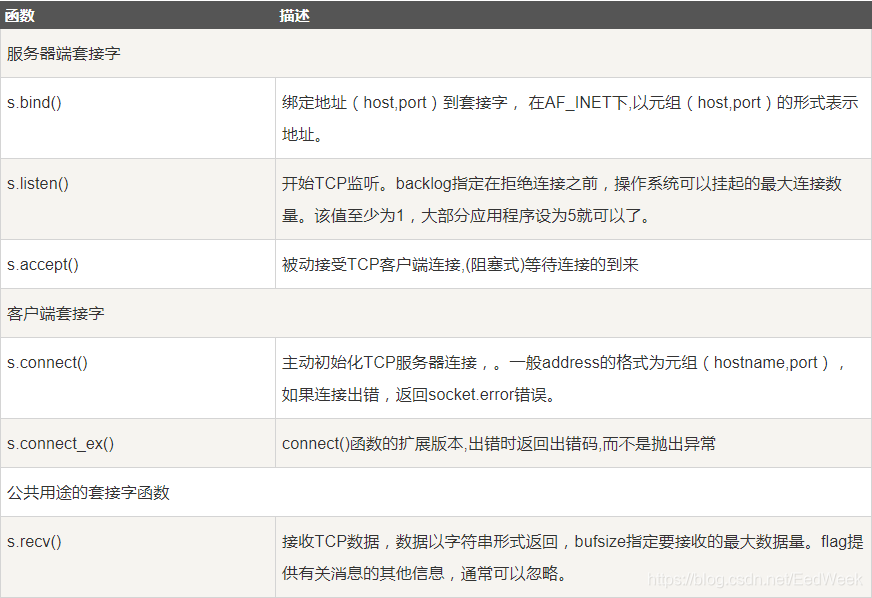
Task: Select the description starting with 开始TCP监听
Action: coord(573,199)
